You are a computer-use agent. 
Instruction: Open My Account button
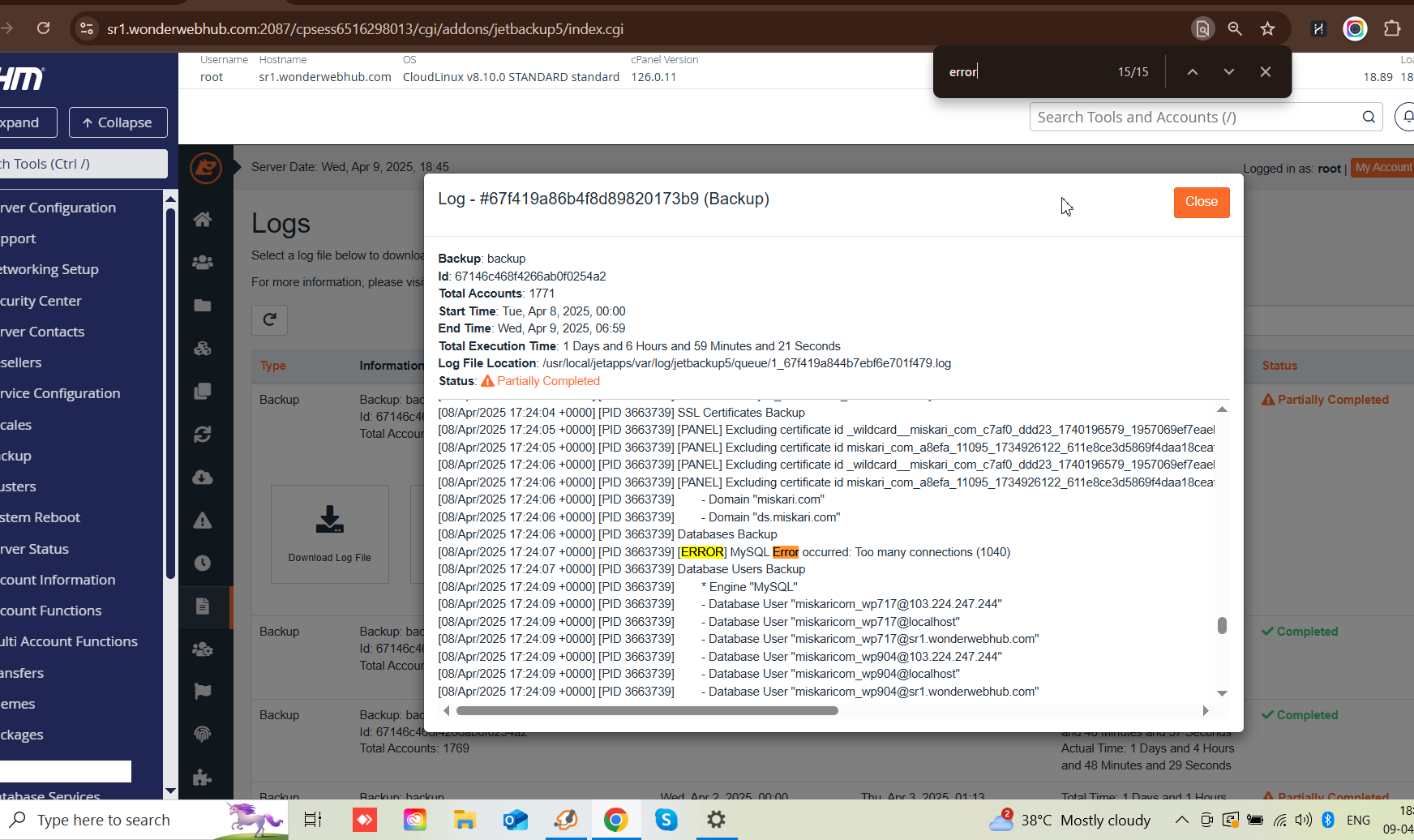(x=1382, y=168)
